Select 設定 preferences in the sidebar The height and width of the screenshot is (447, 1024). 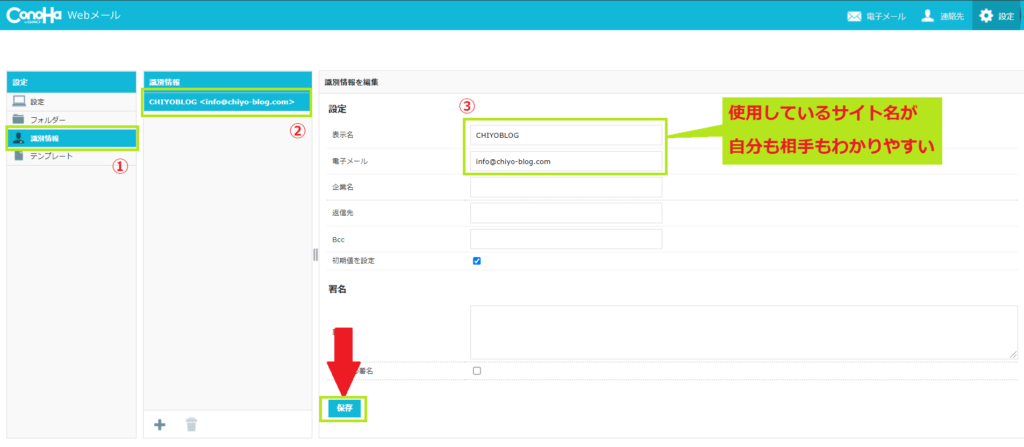tap(37, 102)
